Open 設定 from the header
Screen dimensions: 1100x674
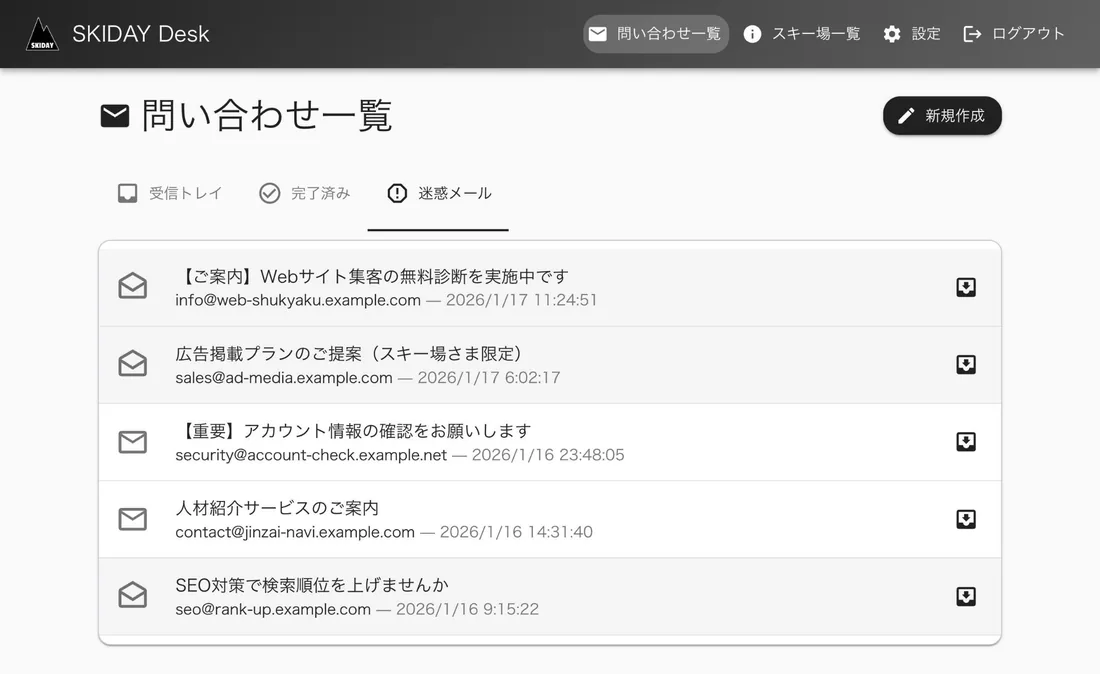tap(912, 34)
